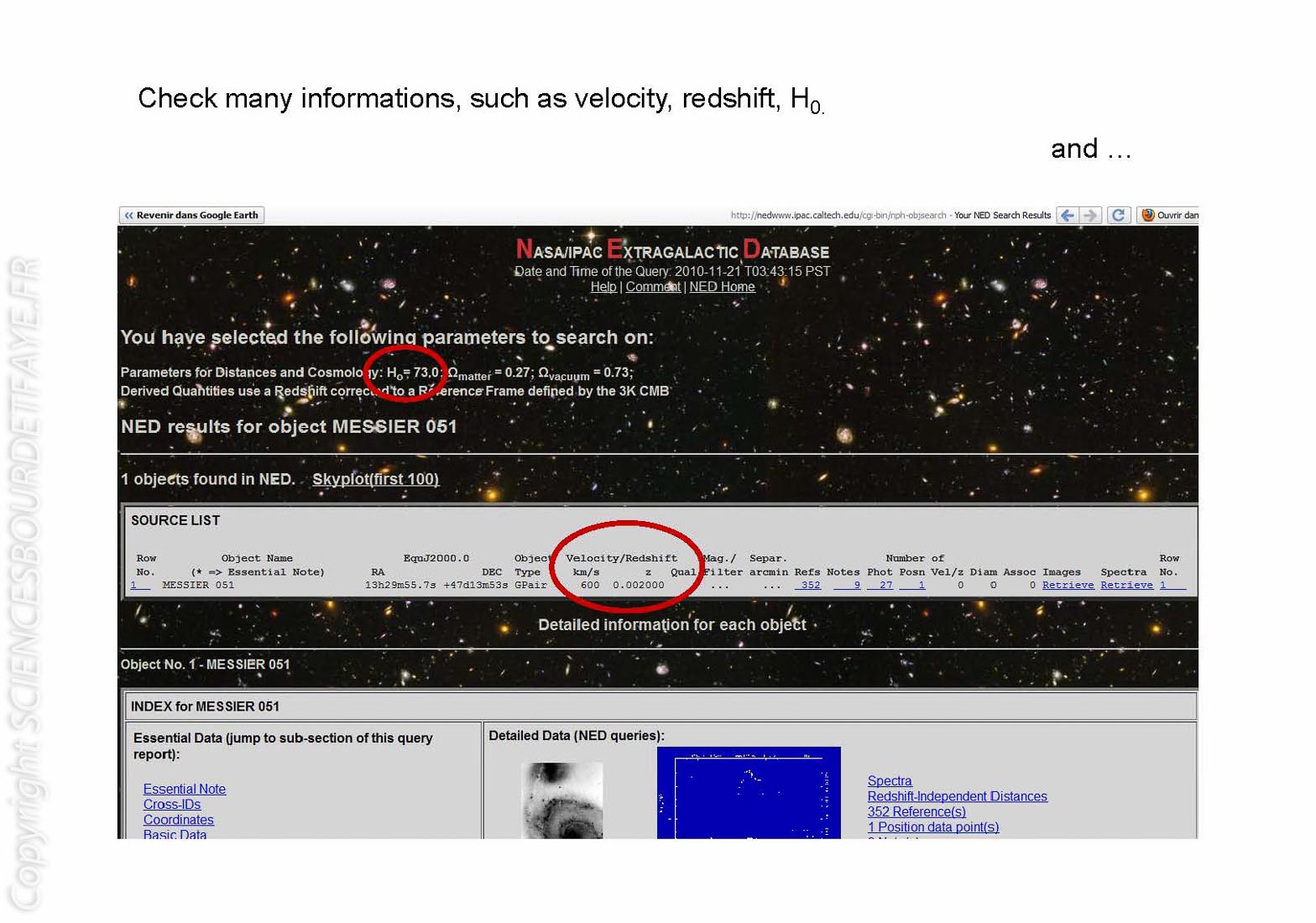Jump to Coordinates section

[x=178, y=820]
